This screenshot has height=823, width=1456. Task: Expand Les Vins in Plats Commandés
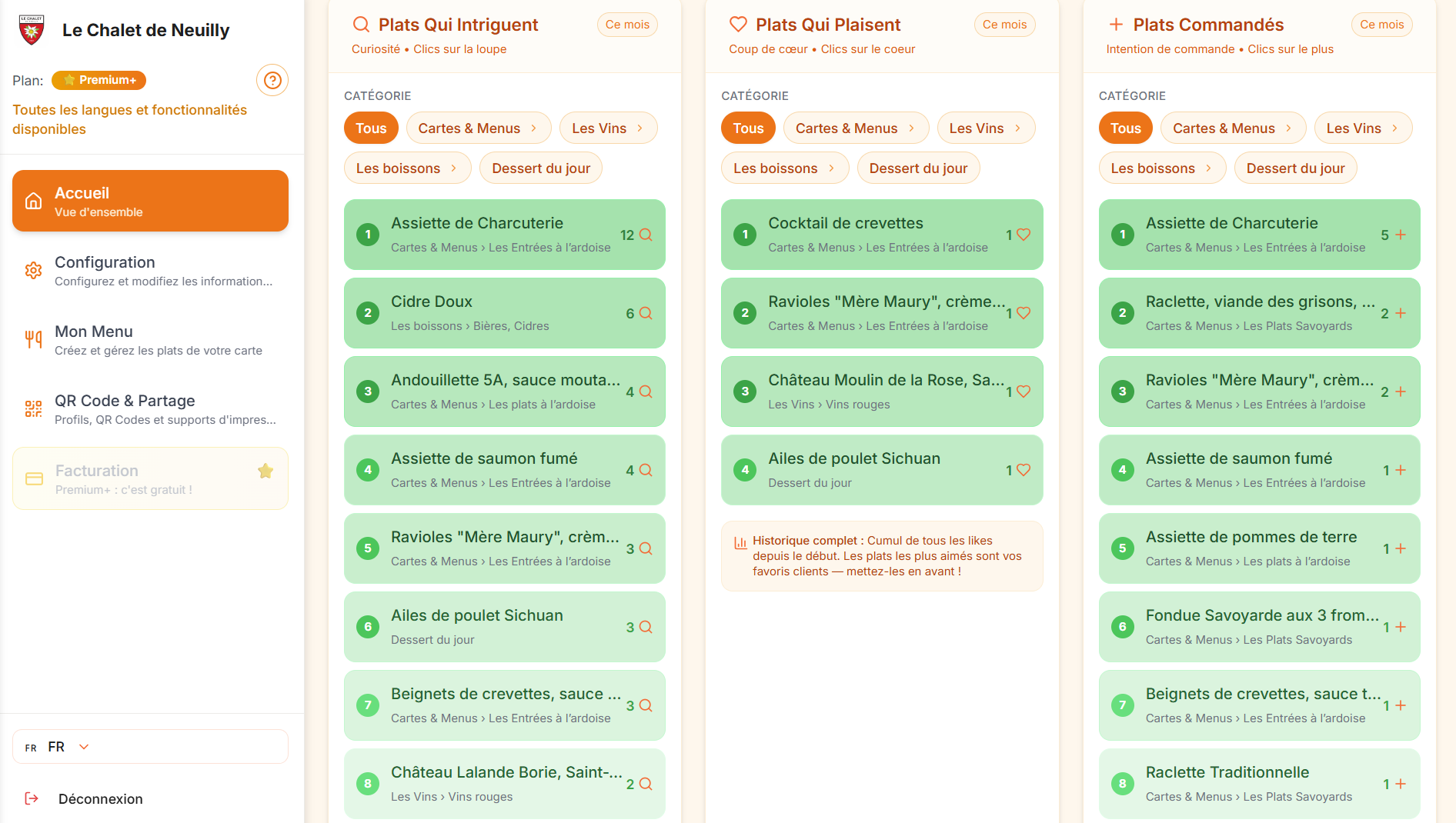click(1363, 128)
